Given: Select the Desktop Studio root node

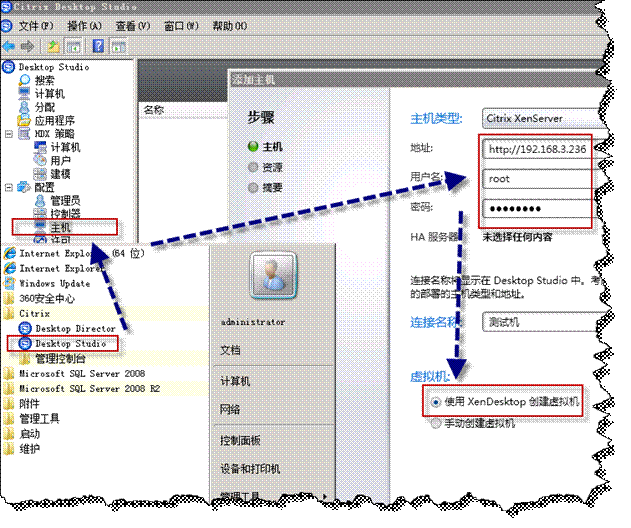Looking at the screenshot, I should click(54, 67).
